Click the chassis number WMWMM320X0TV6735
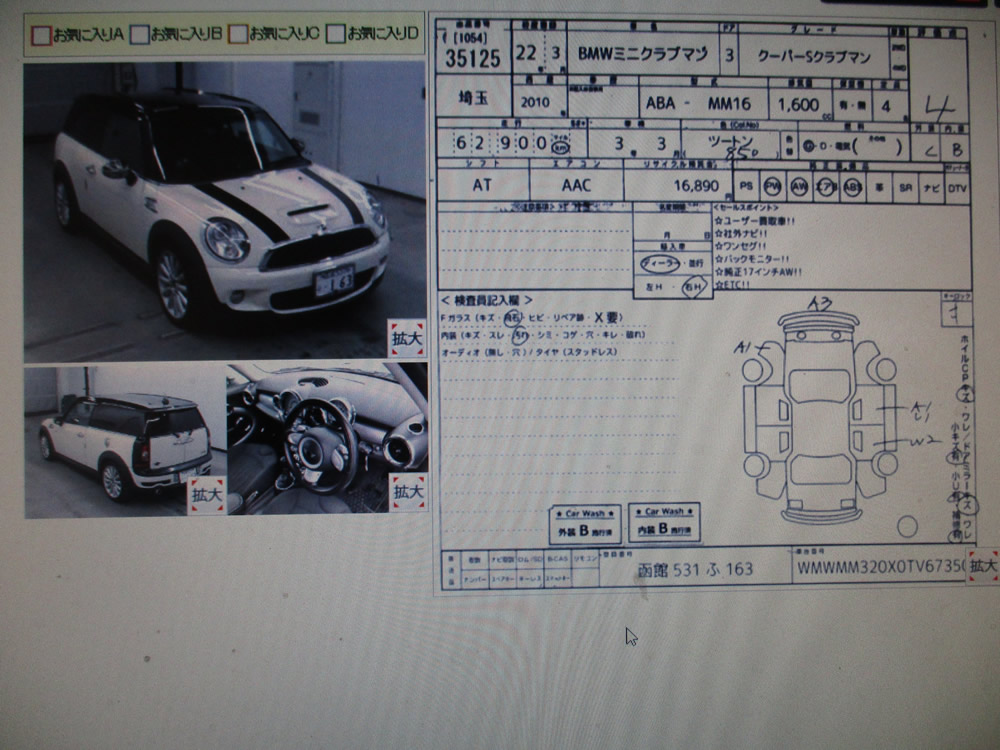1000x750 pixels. [881, 567]
